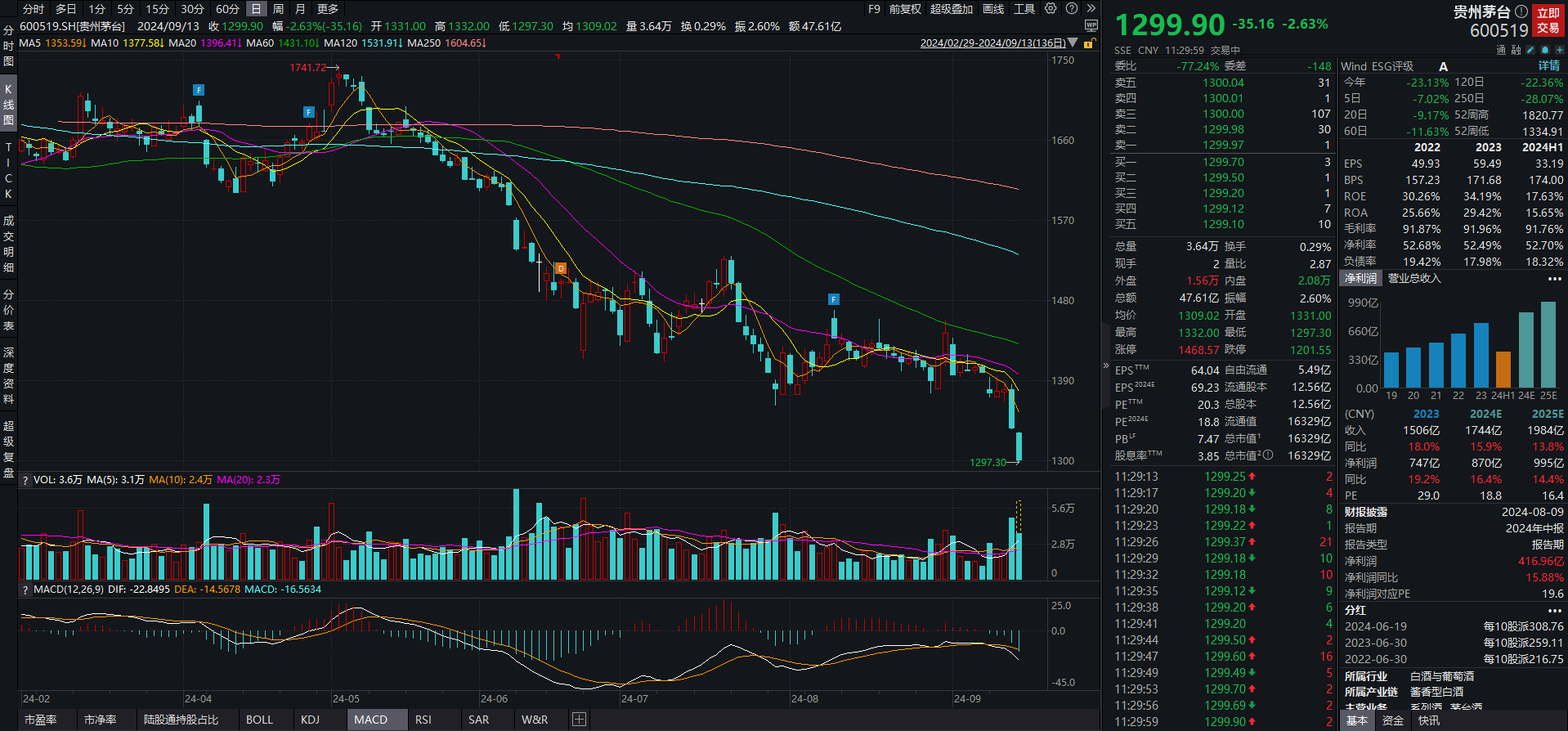1568x731 pixels.
Task: Click the pencil note icon under stock code
Action: (x=1530, y=50)
